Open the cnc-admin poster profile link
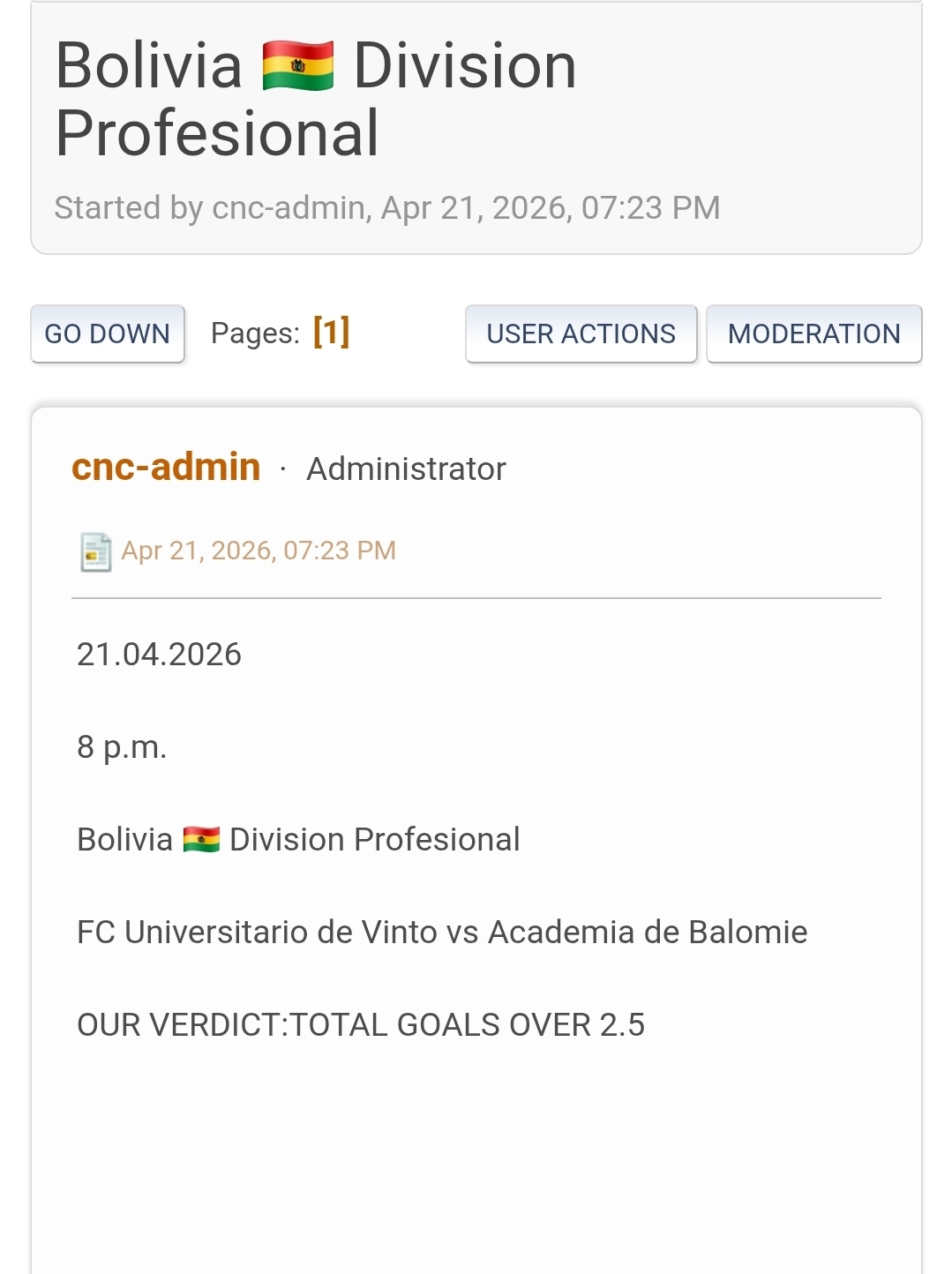The width and height of the screenshot is (952, 1274). point(166,467)
